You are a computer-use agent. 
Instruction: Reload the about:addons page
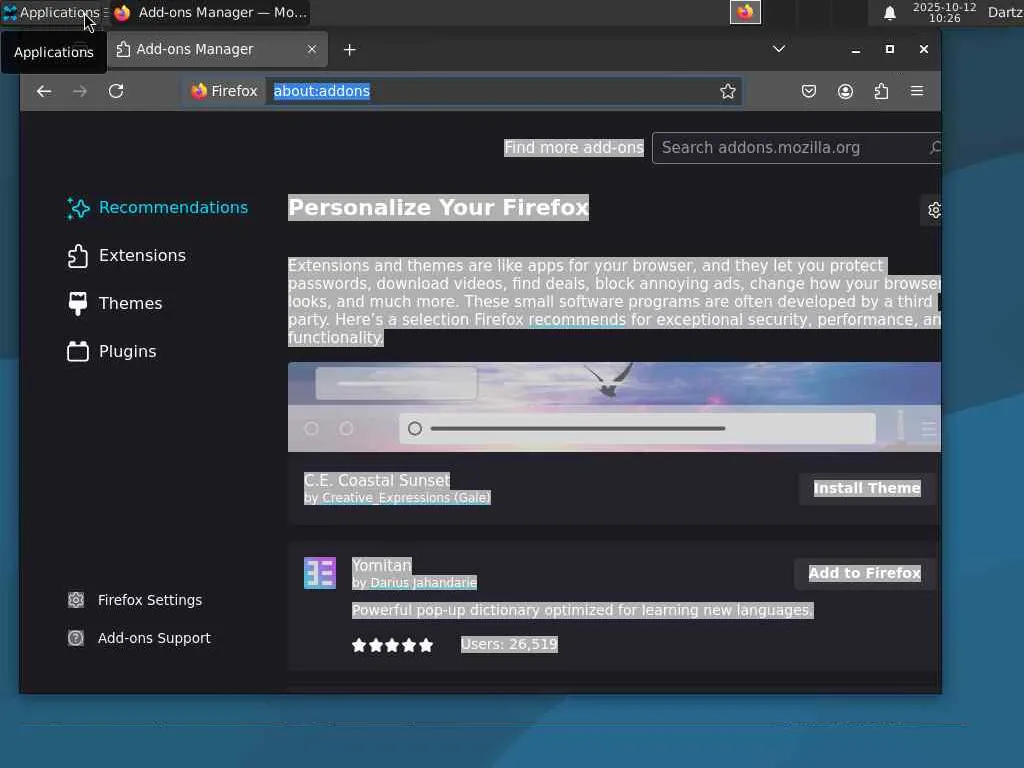pos(116,91)
